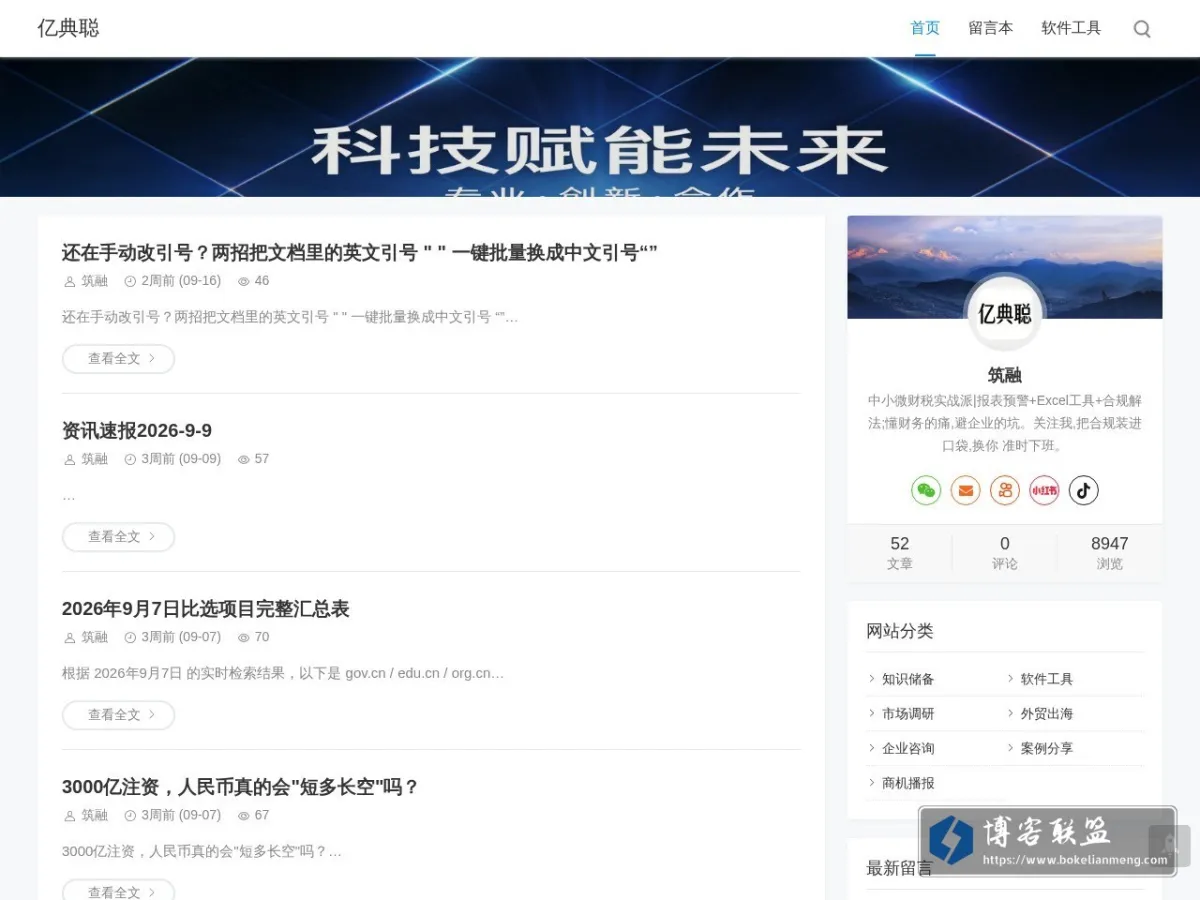Click 查看全文 under 资讯速报2026-9-9
The image size is (1200, 900).
point(118,537)
